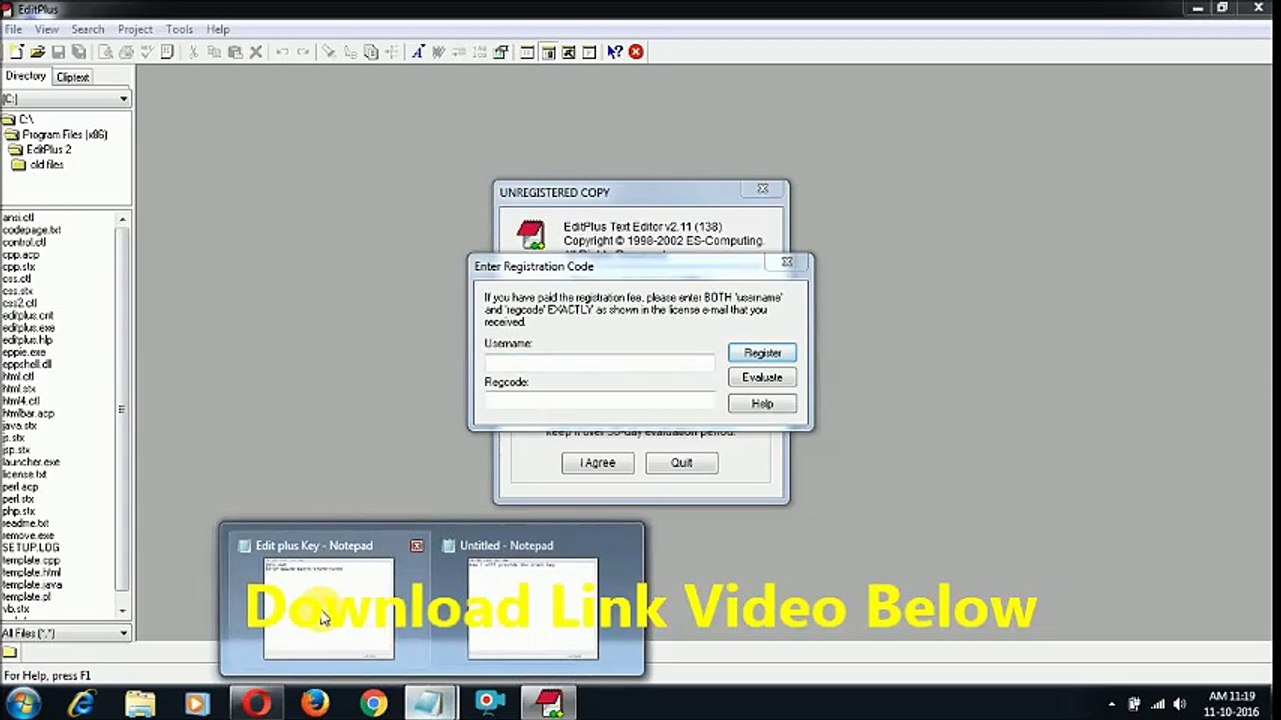The image size is (1281, 720).
Task: Click the Regcode input field
Action: pos(600,400)
